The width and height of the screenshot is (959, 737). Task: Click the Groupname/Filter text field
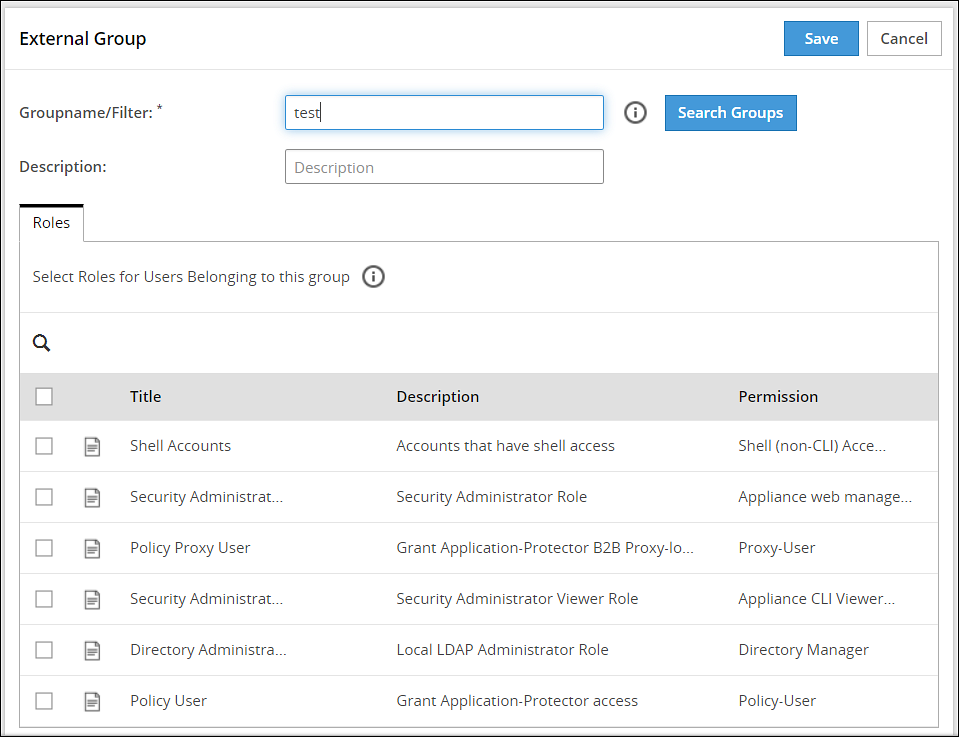tap(444, 112)
